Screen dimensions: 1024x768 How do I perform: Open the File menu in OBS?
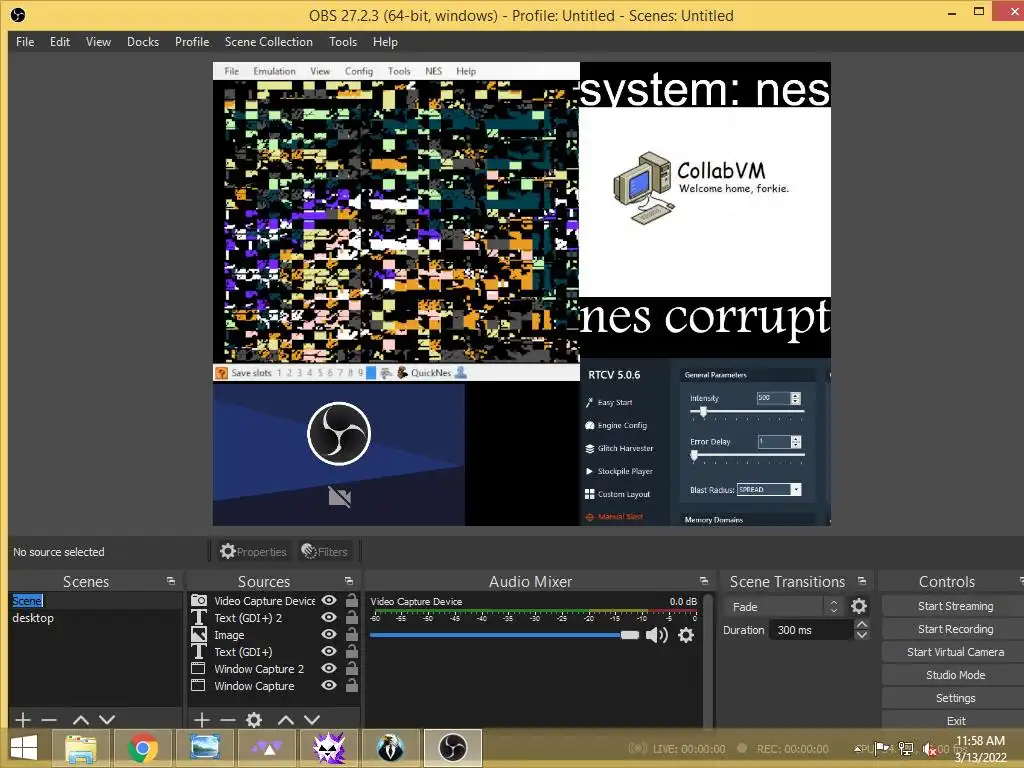point(25,42)
